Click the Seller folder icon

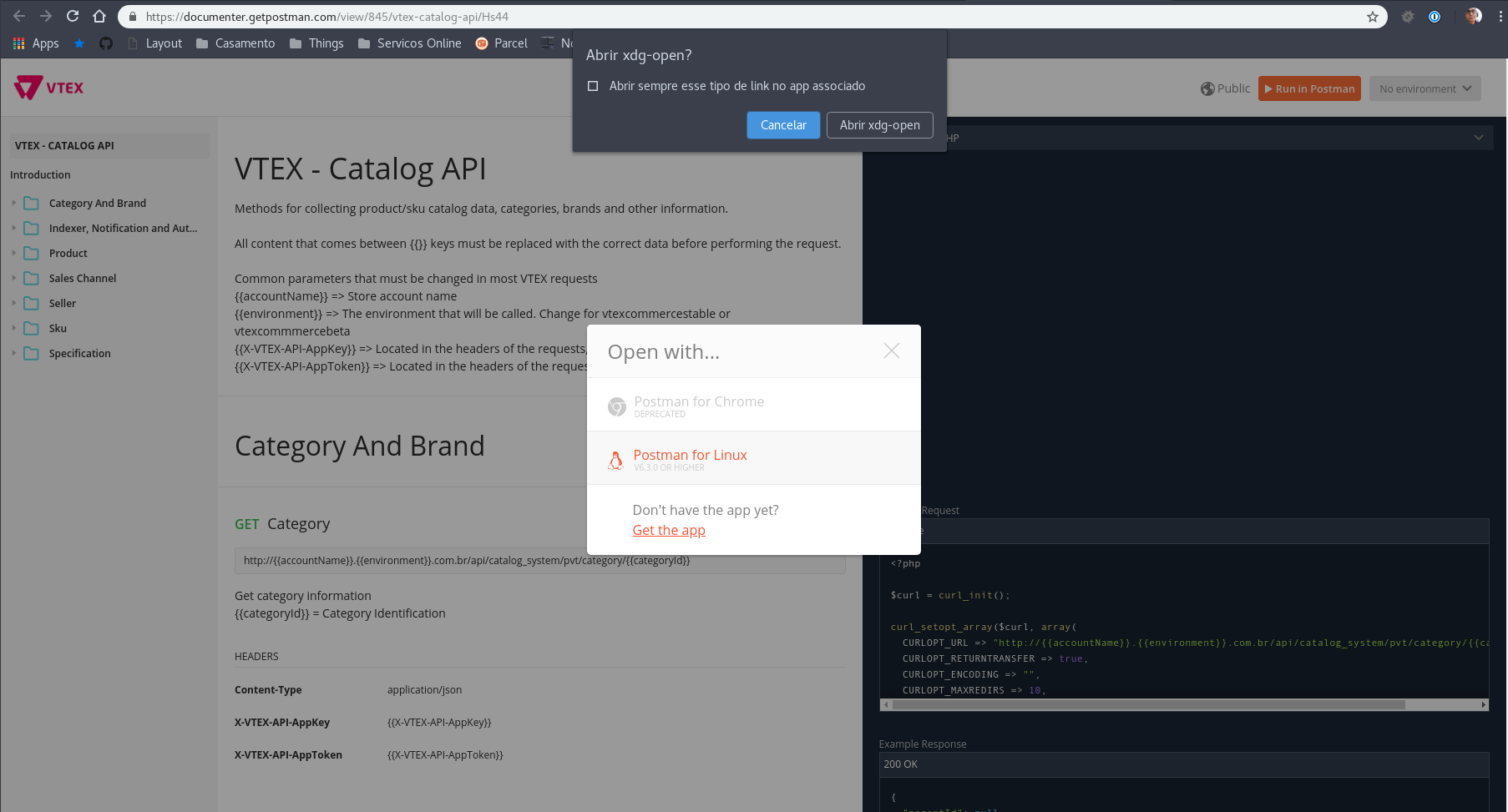pos(32,303)
